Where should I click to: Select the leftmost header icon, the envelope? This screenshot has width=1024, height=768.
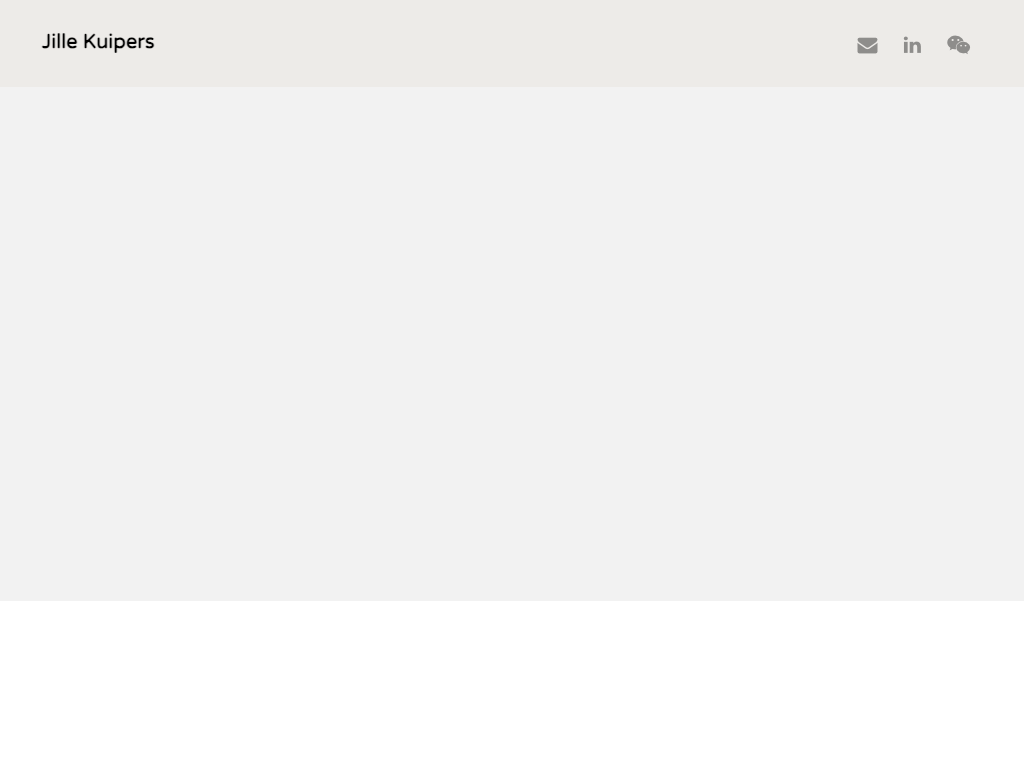point(867,46)
